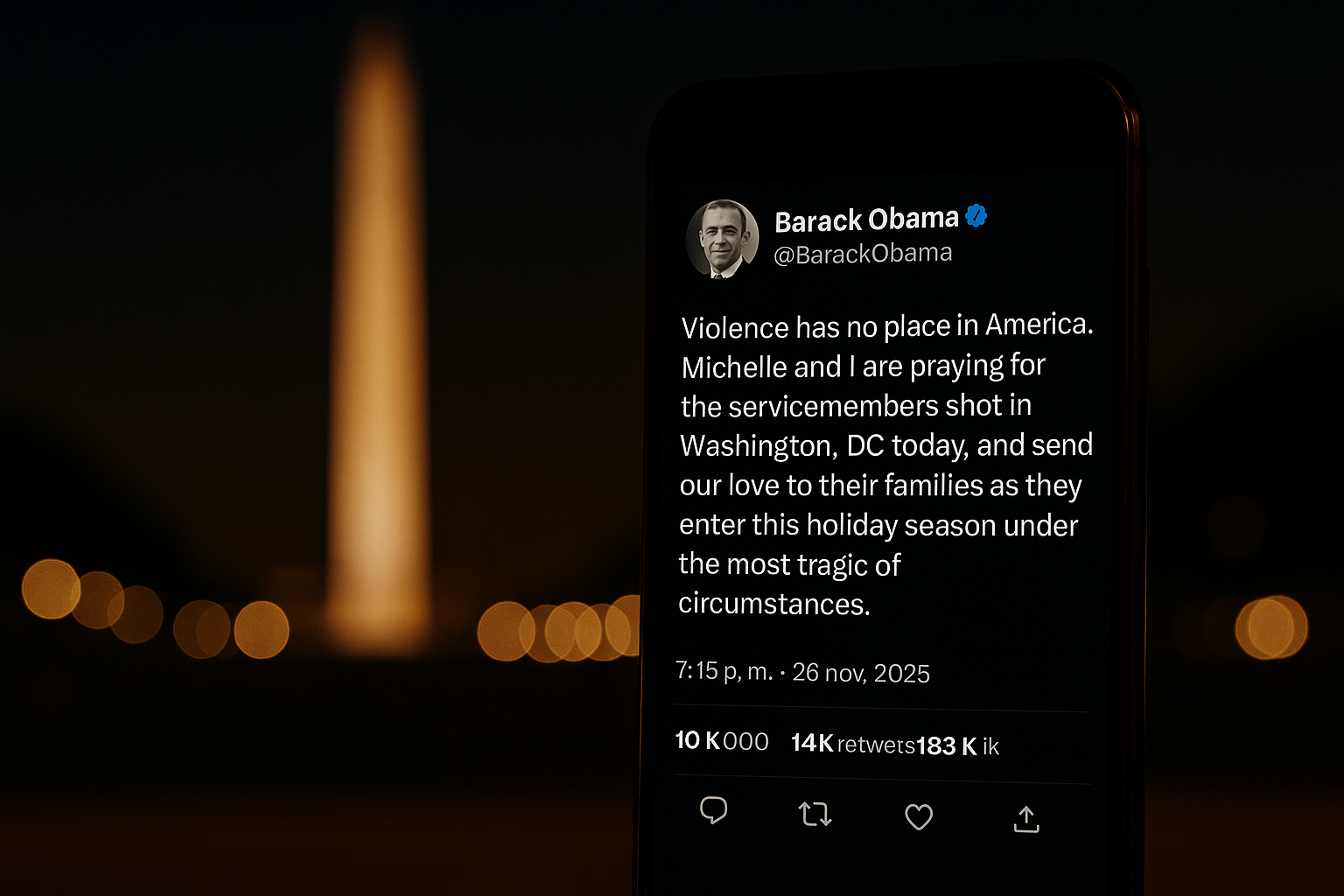Click the tweet's first line about Violence
The height and width of the screenshot is (896, 1344).
click(x=886, y=326)
